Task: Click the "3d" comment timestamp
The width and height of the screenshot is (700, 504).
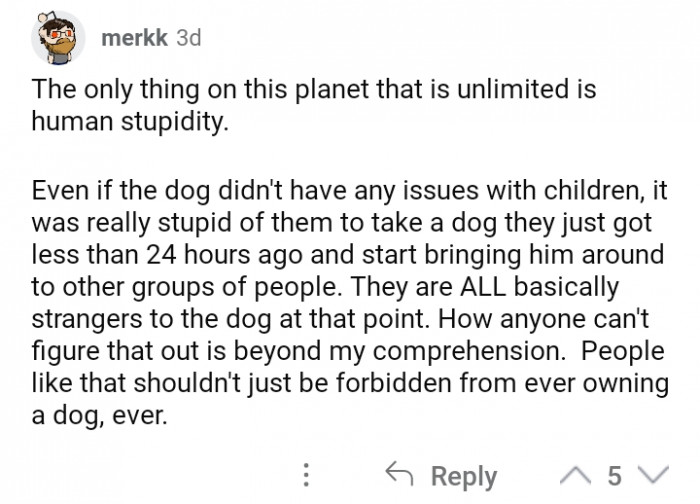Action: click(188, 38)
